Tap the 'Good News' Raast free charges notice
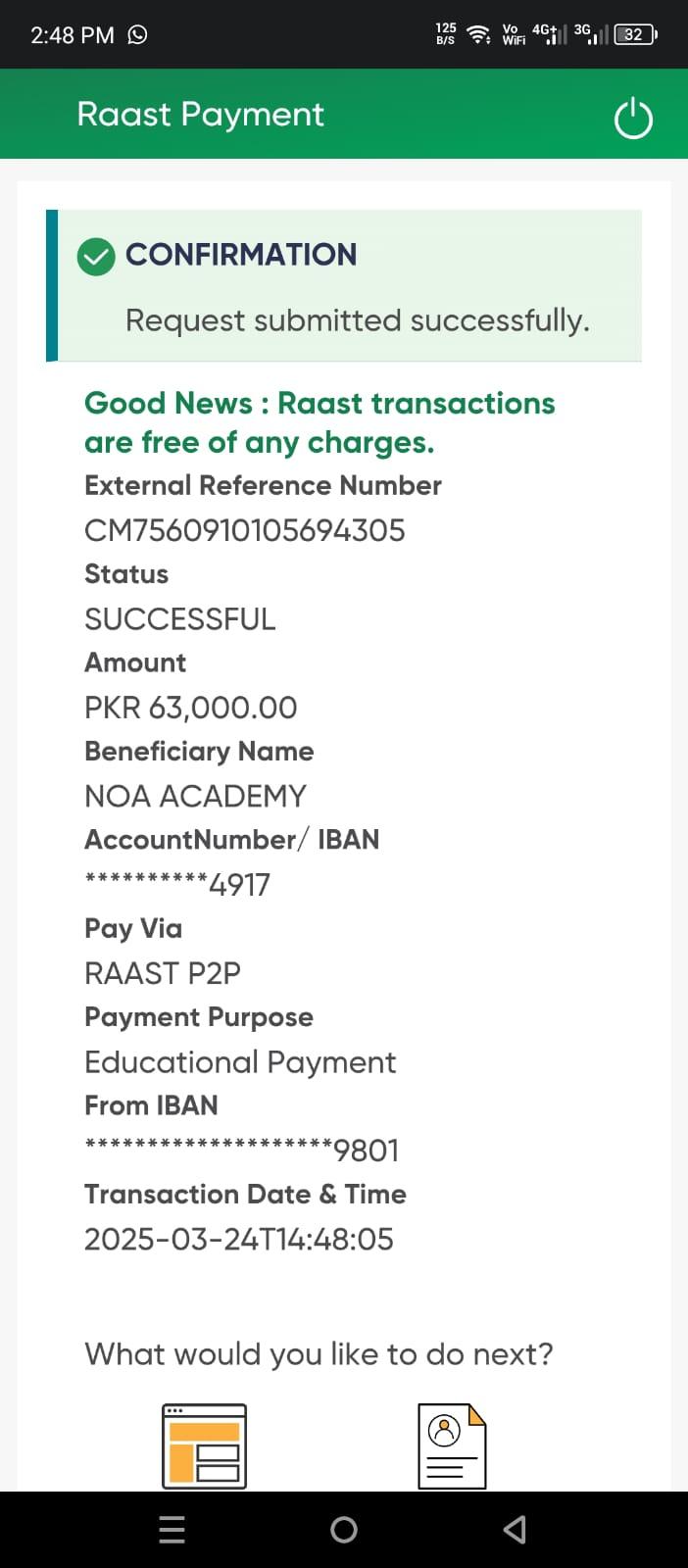The width and height of the screenshot is (688, 1568). click(319, 422)
